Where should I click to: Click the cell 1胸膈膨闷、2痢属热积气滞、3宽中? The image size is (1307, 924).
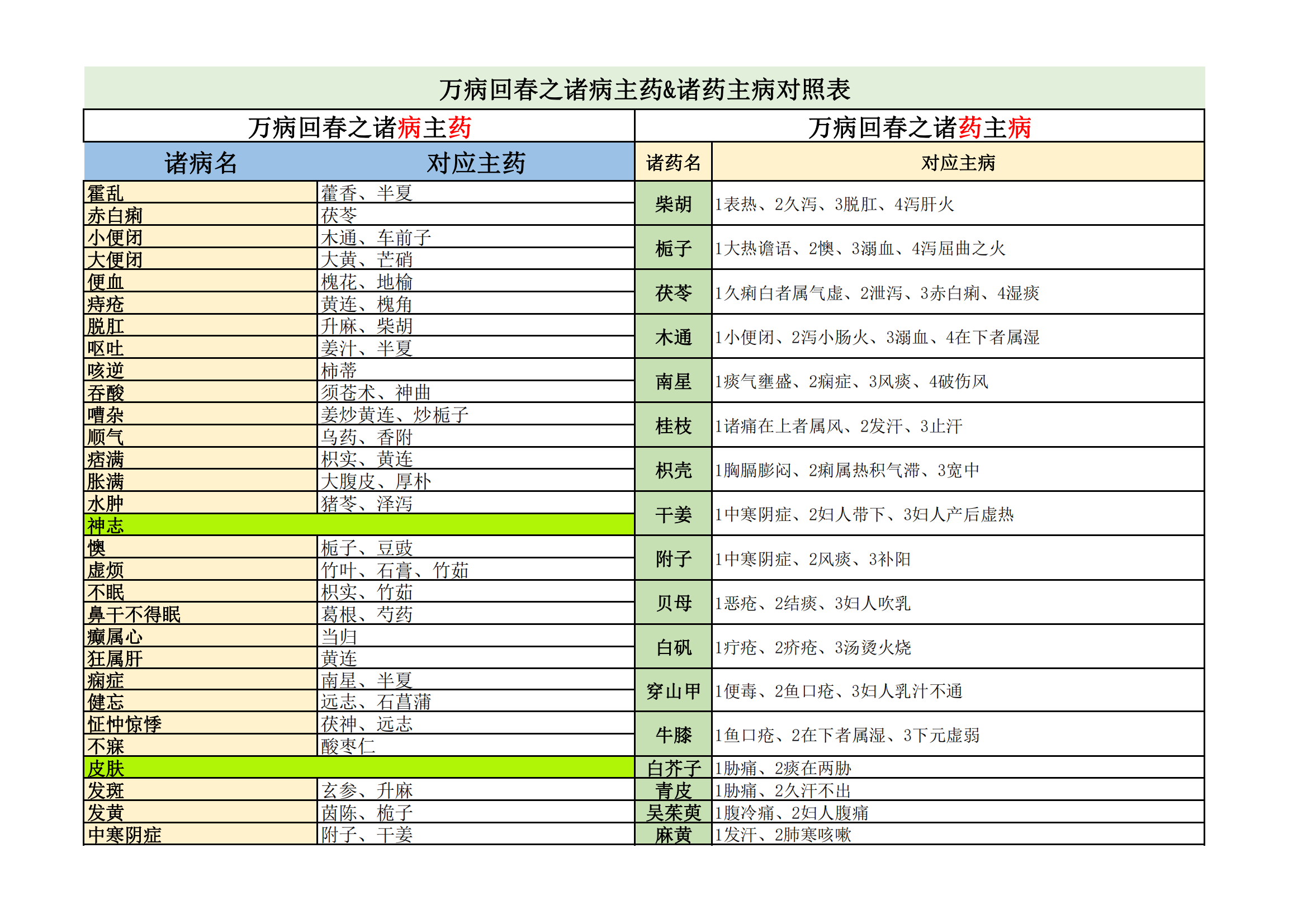[x=958, y=470]
